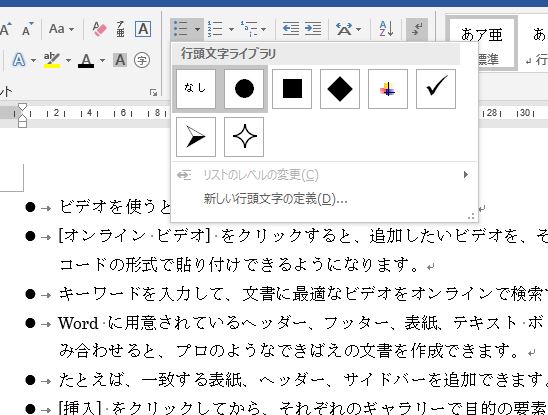Apply black font color
Viewport: 548px width, 415px height.
pos(86,60)
